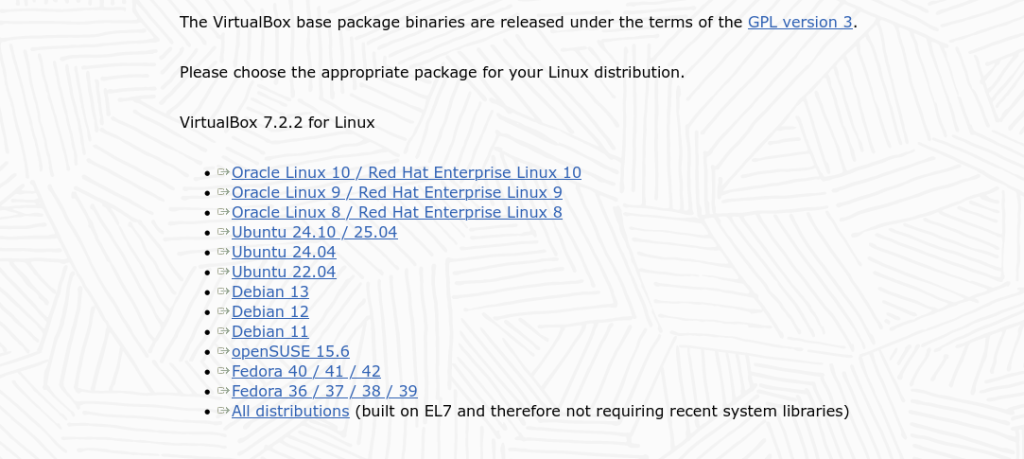
Task: Open the Debian 13 package link
Action: [x=270, y=292]
